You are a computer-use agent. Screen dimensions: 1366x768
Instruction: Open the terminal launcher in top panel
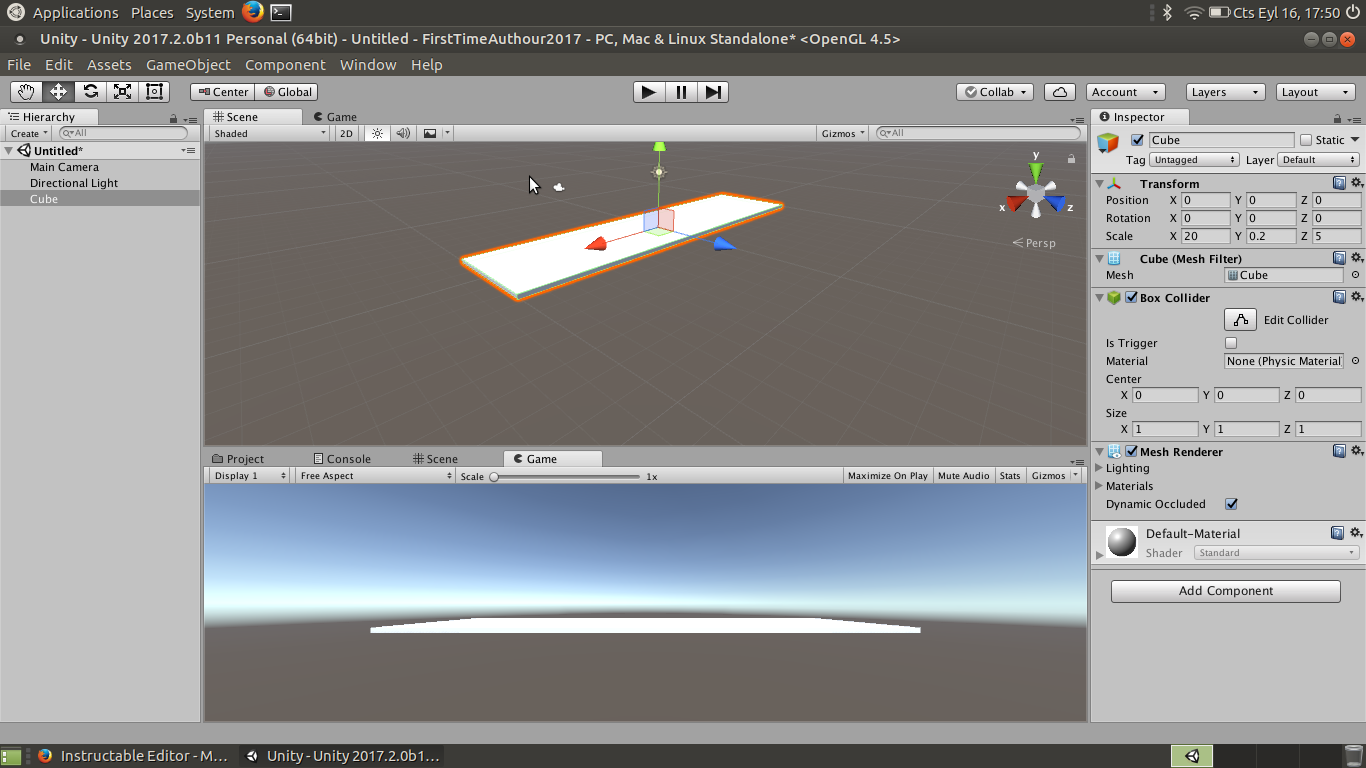[x=281, y=13]
